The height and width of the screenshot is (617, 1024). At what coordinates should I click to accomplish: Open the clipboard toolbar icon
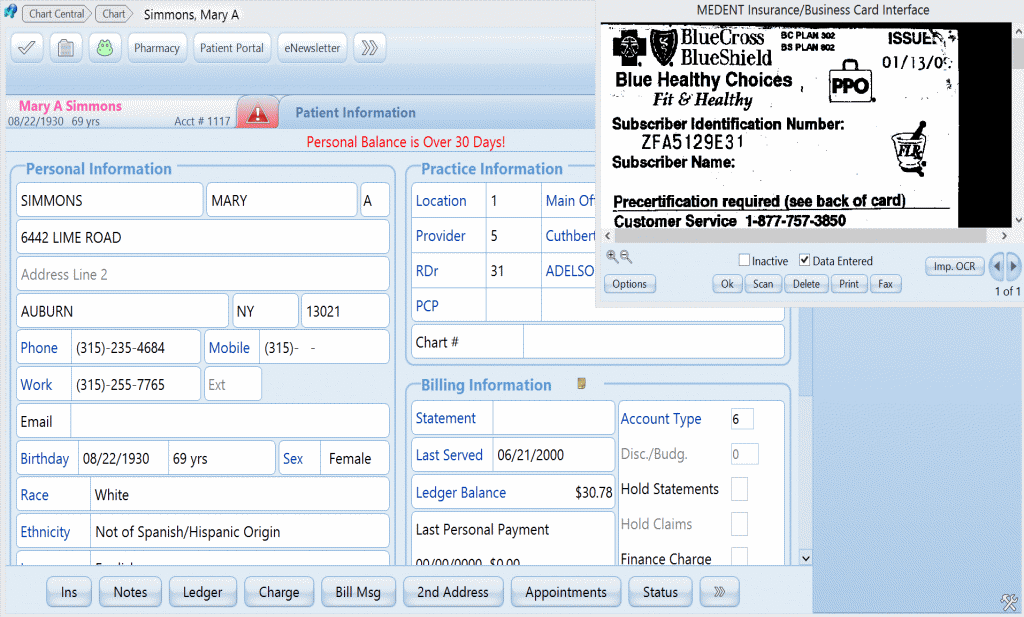coord(65,48)
